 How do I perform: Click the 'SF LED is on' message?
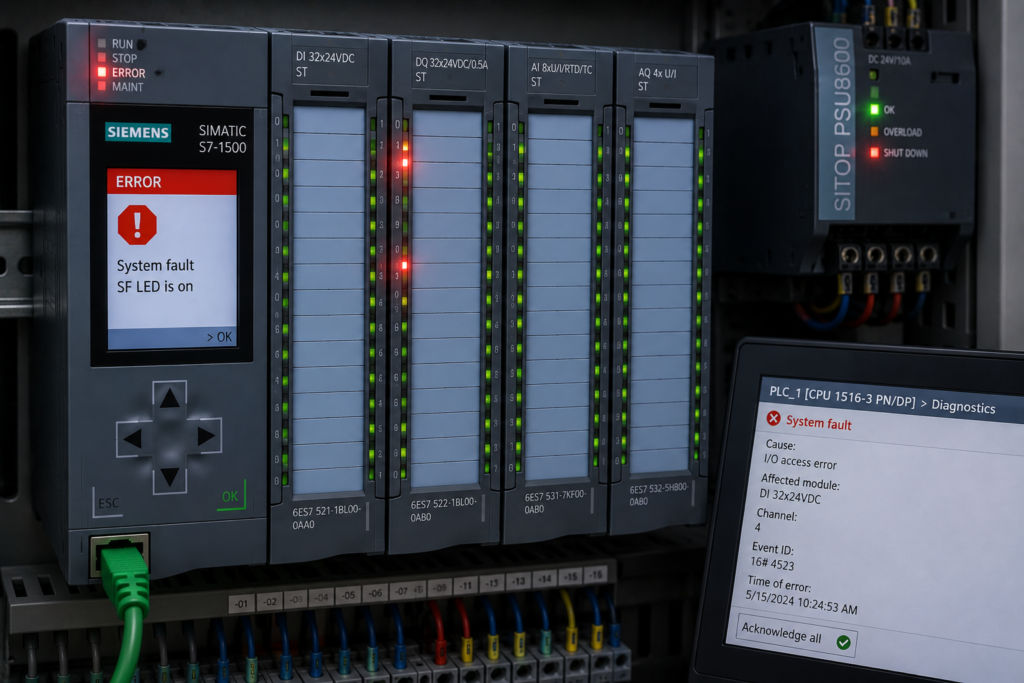click(155, 286)
